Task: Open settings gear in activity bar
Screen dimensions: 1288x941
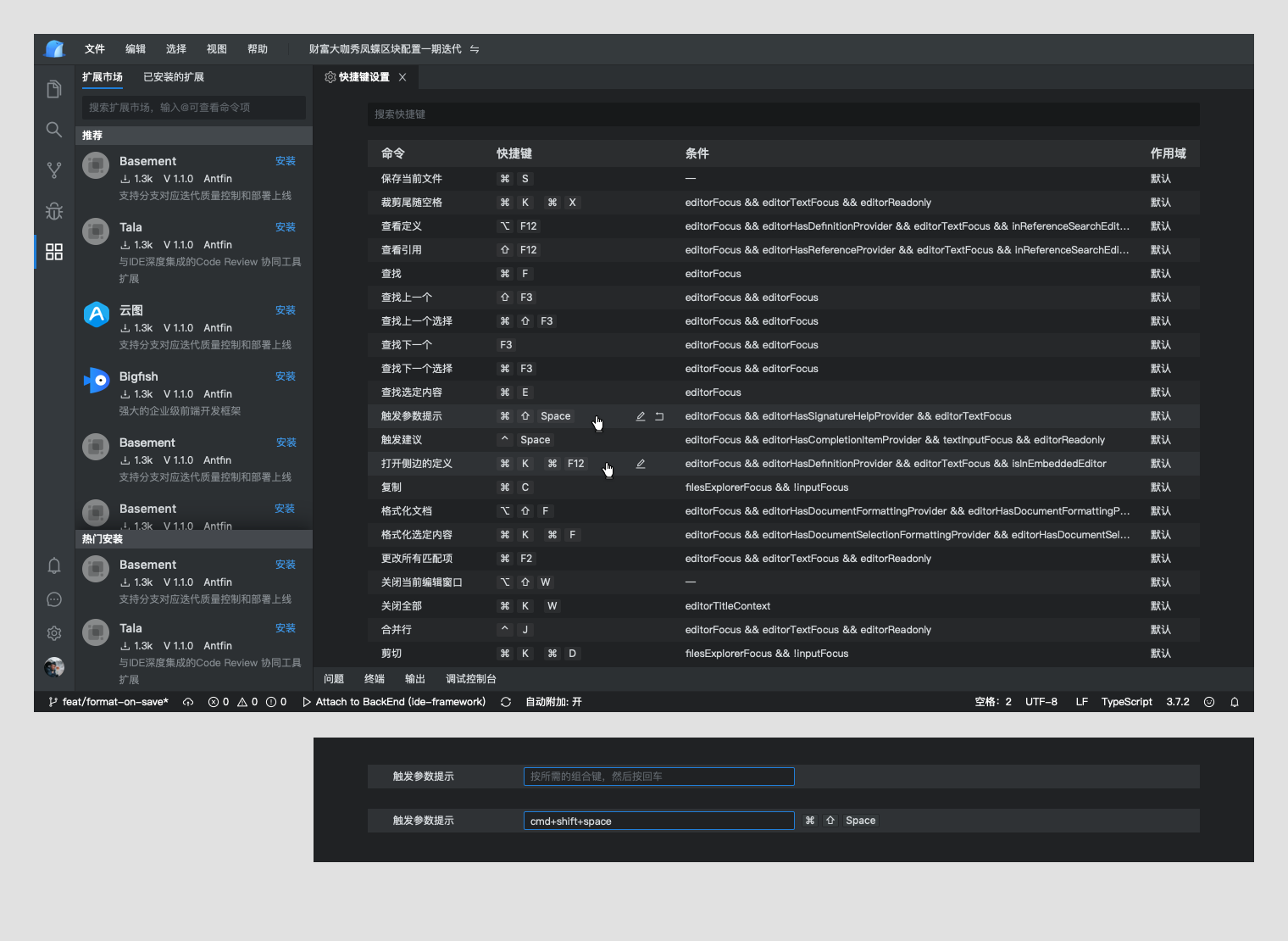Action: pos(54,633)
